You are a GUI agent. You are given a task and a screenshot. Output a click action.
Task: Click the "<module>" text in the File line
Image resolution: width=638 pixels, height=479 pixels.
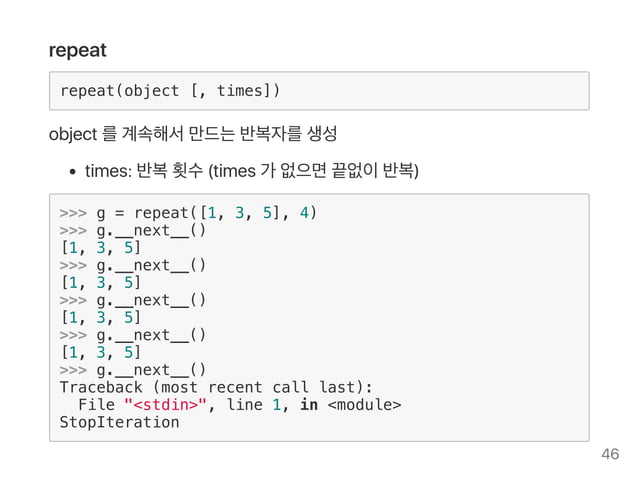(364, 404)
